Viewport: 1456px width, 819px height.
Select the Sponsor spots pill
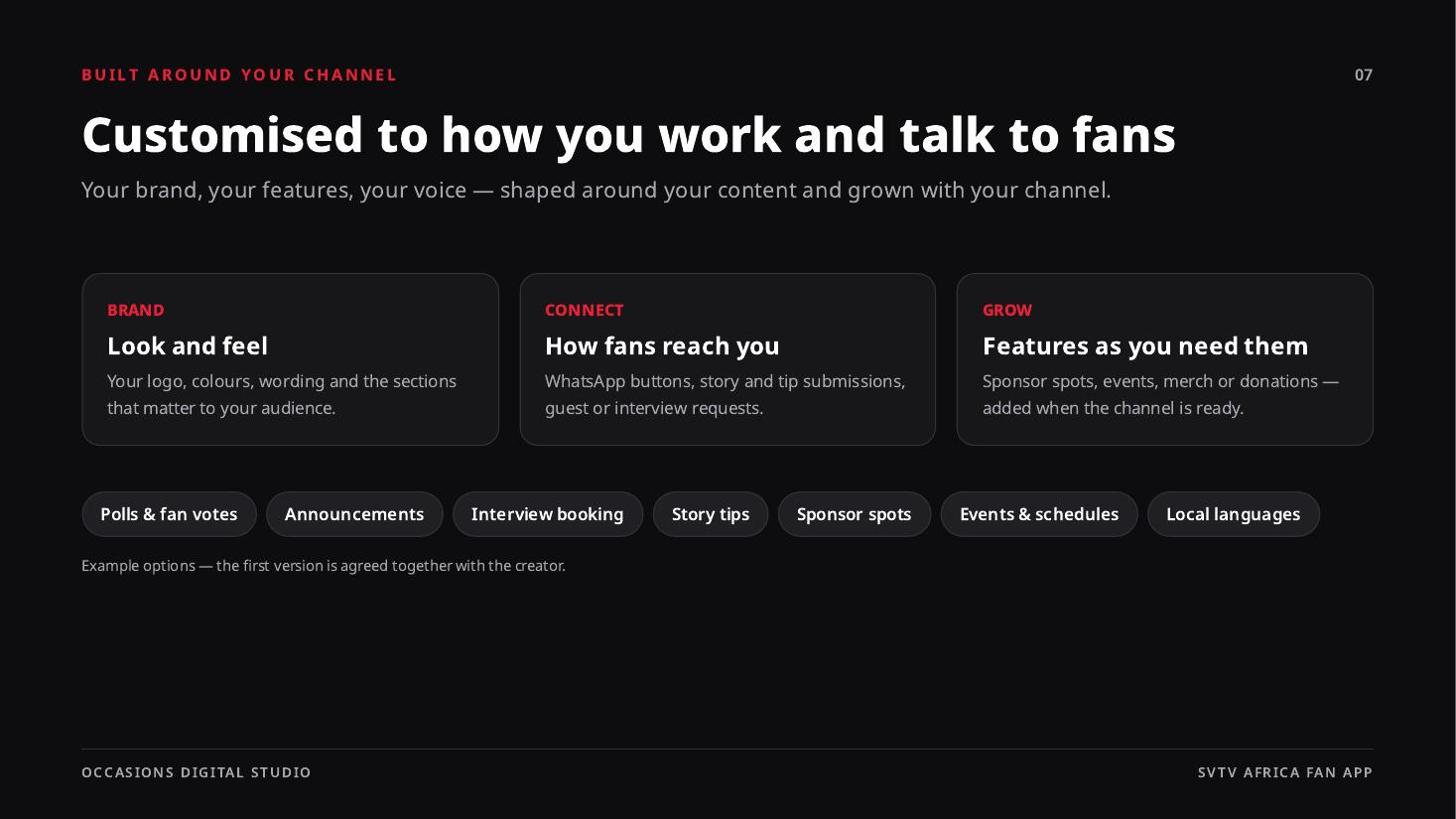point(855,514)
